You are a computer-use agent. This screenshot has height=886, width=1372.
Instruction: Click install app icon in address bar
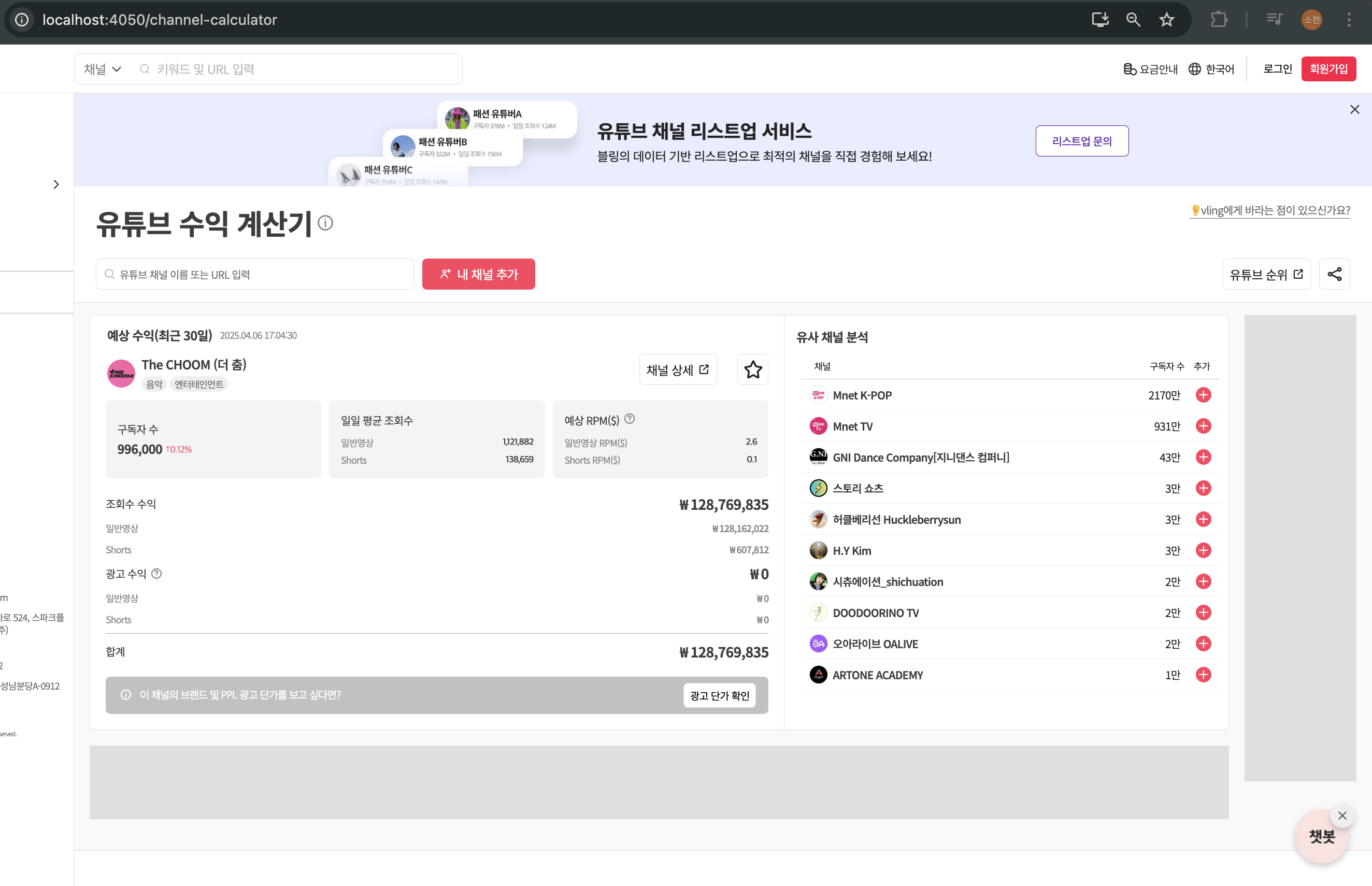pos(1100,20)
